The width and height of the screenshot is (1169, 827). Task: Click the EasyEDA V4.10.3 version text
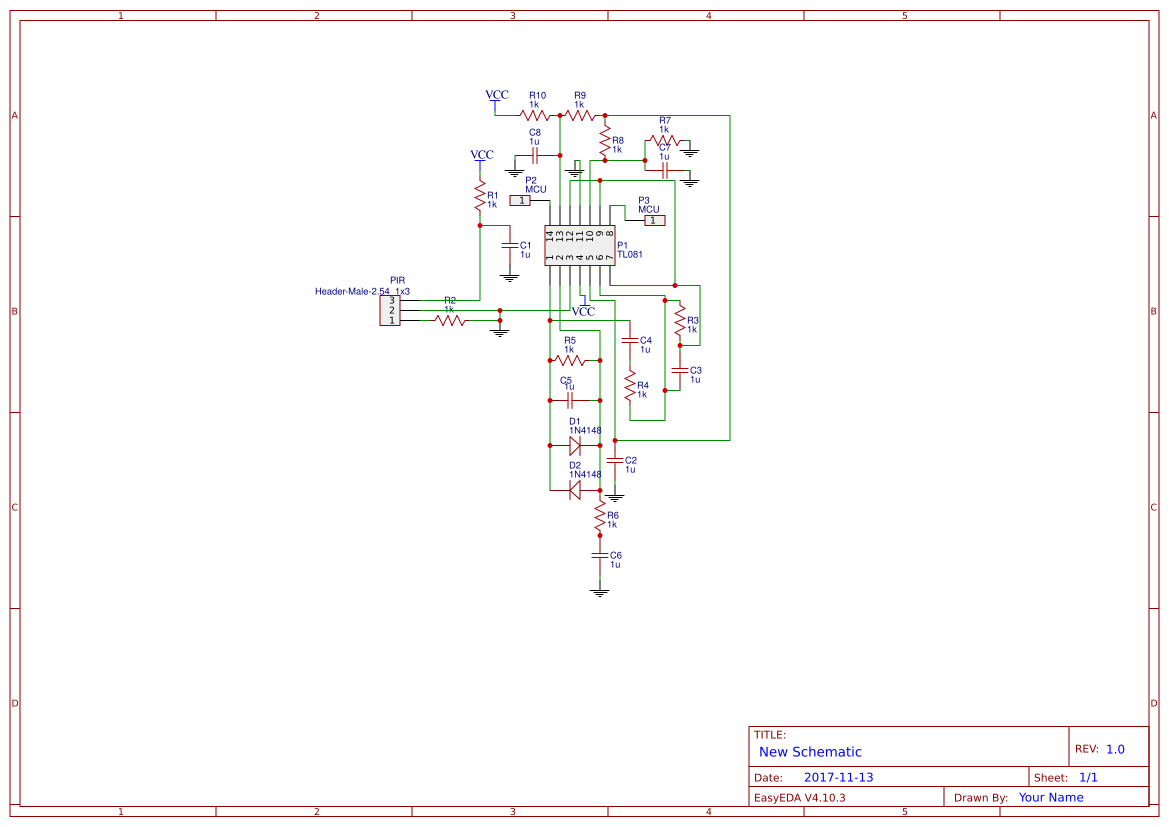pos(800,797)
